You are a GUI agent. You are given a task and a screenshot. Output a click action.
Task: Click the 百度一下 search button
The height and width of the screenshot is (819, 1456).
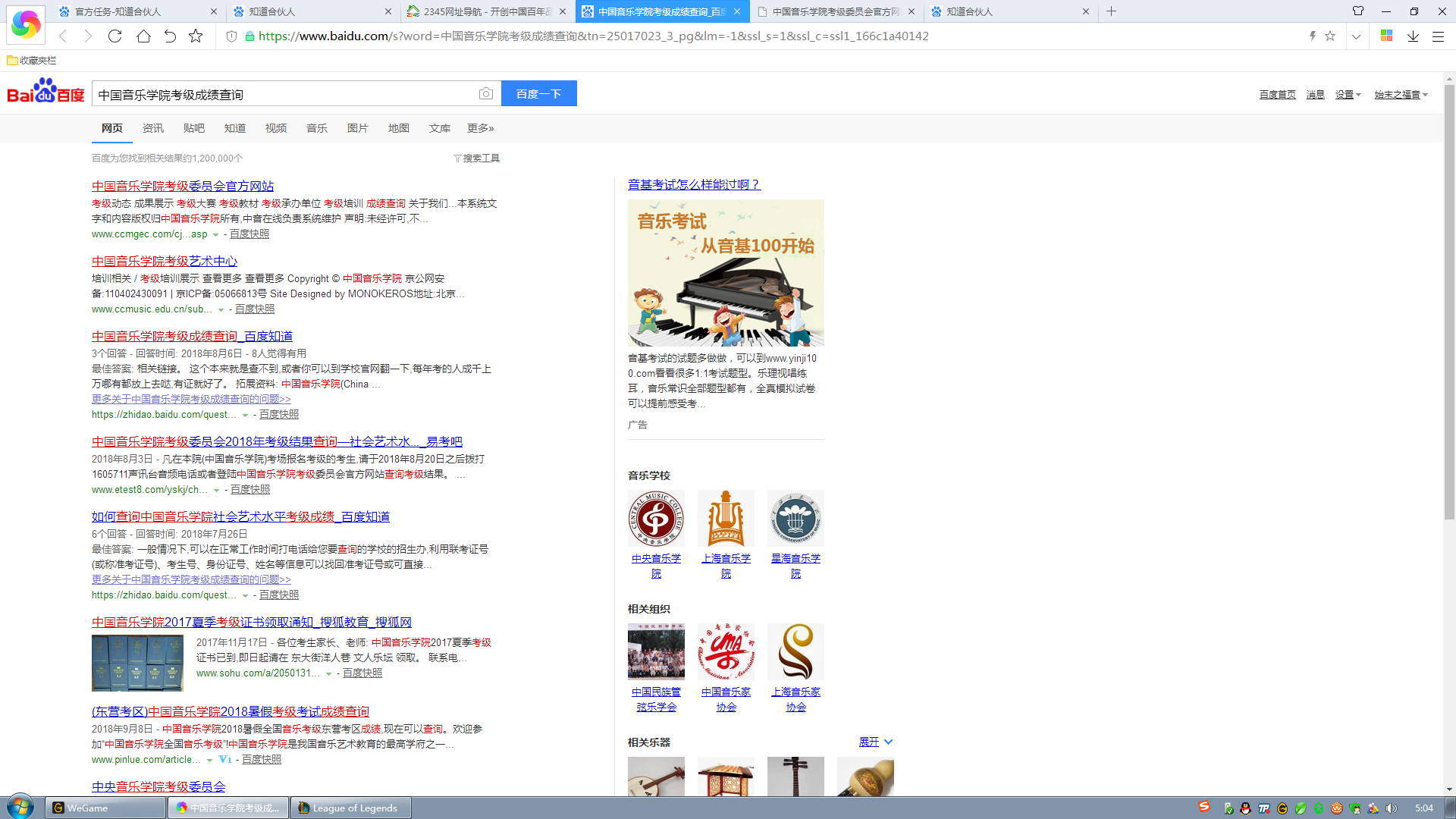coord(539,93)
